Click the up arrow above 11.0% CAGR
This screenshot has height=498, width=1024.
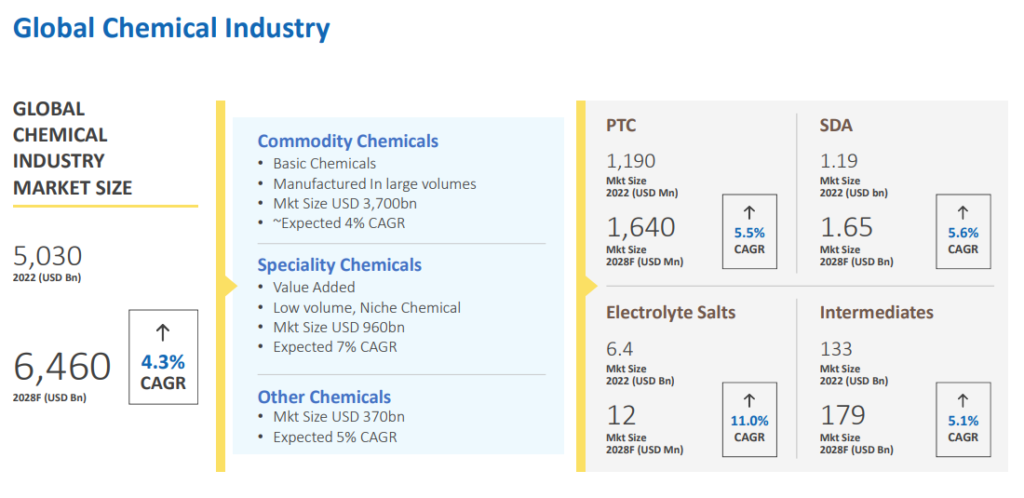point(749,400)
